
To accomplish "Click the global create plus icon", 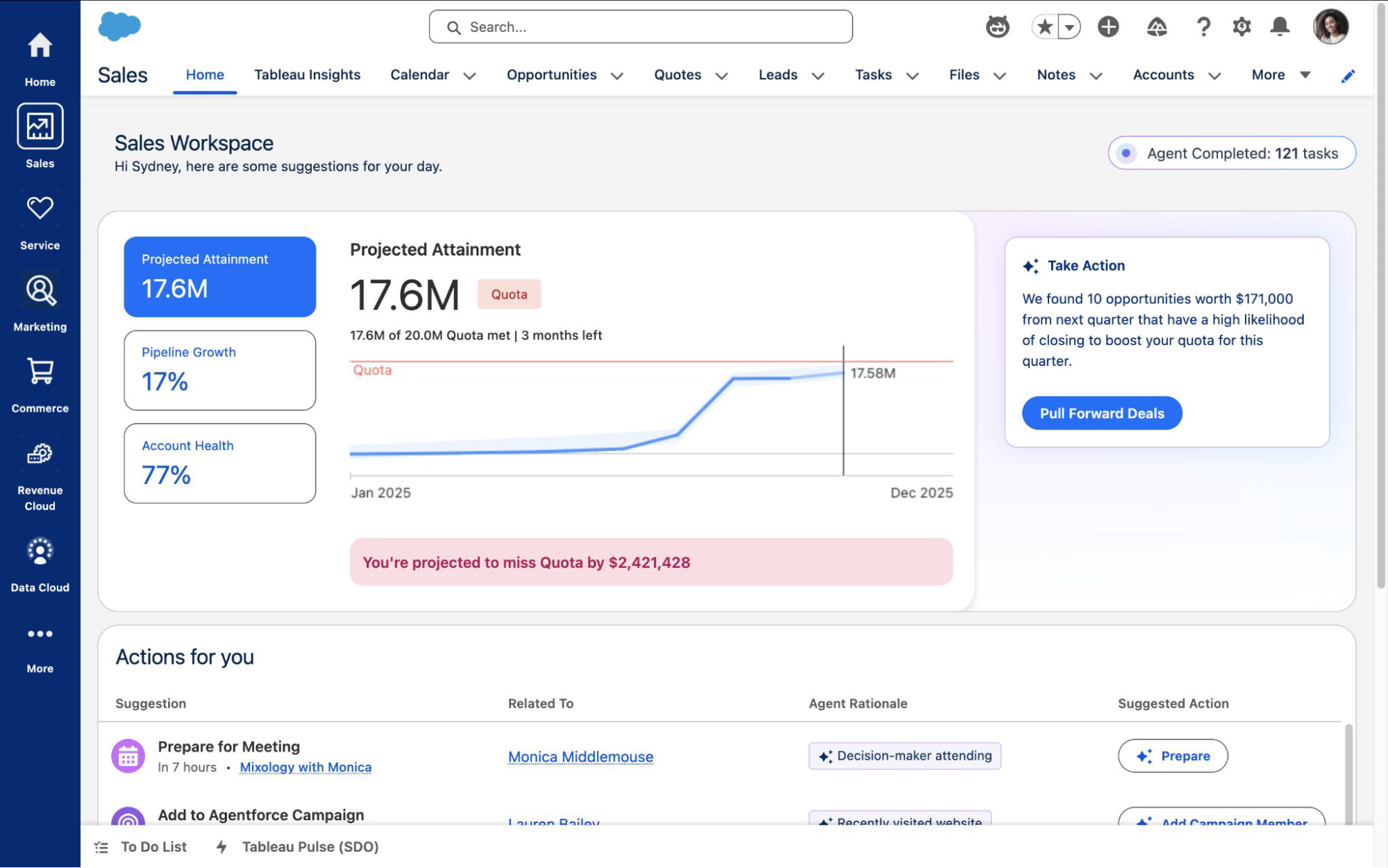I will [1108, 27].
